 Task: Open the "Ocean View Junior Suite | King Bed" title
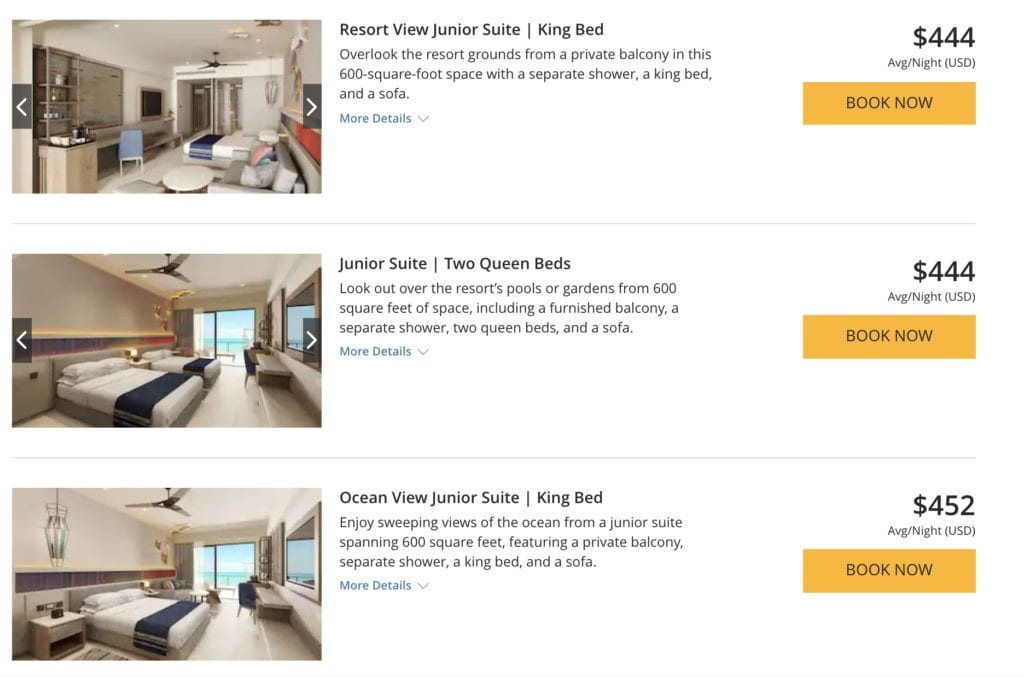[x=471, y=498]
